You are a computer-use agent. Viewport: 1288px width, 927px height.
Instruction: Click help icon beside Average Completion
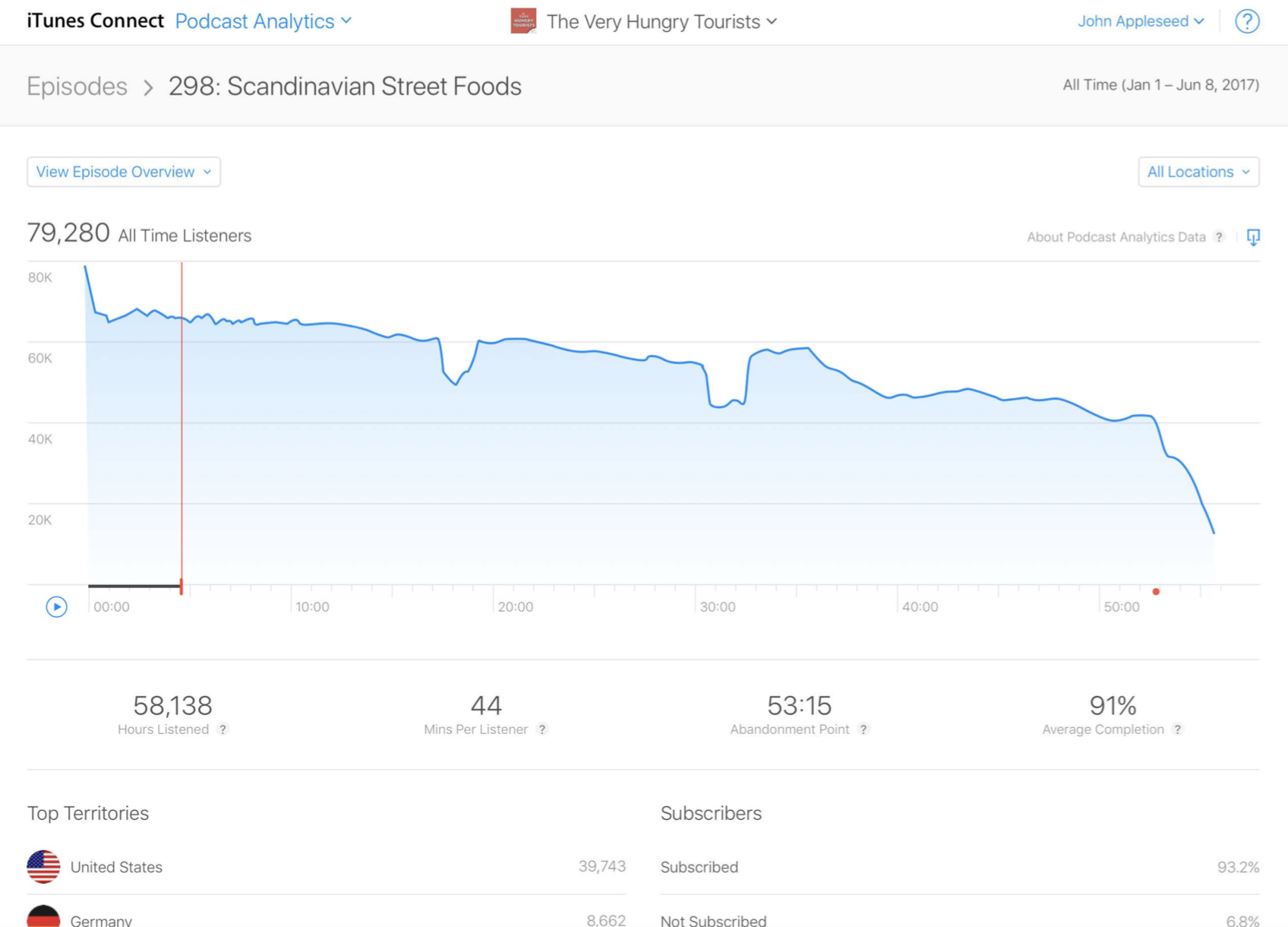(x=1177, y=729)
